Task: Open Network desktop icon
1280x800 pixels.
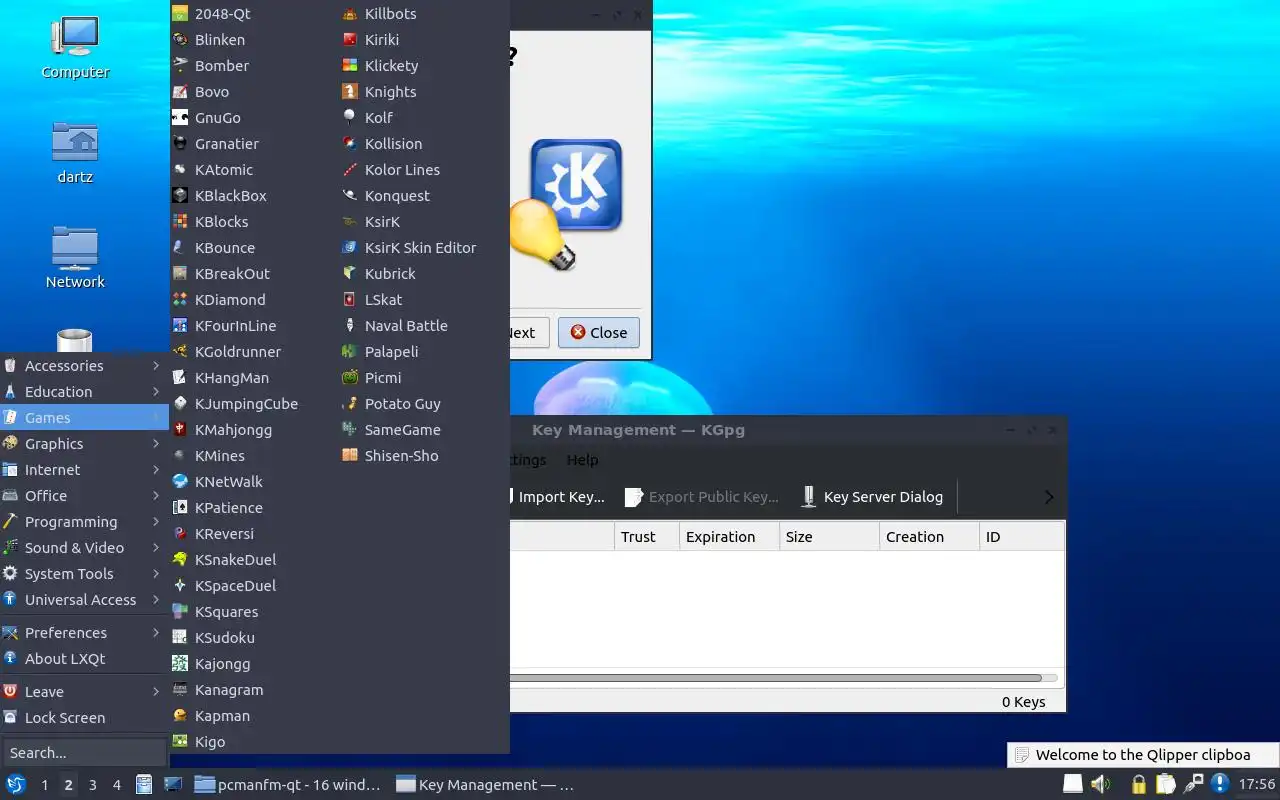Action: tap(75, 257)
